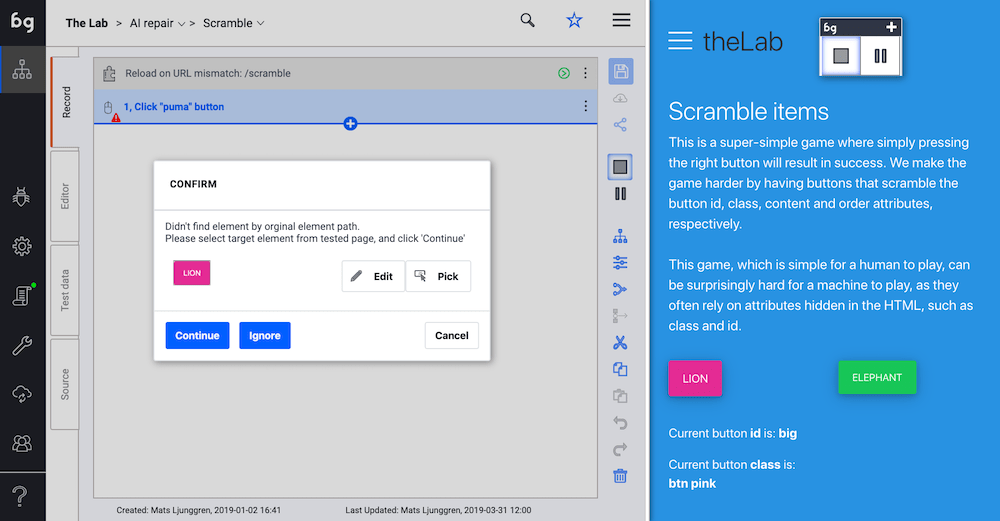Click the merge branch toolbar icon
This screenshot has width=1000, height=521.
pyautogui.click(x=620, y=289)
